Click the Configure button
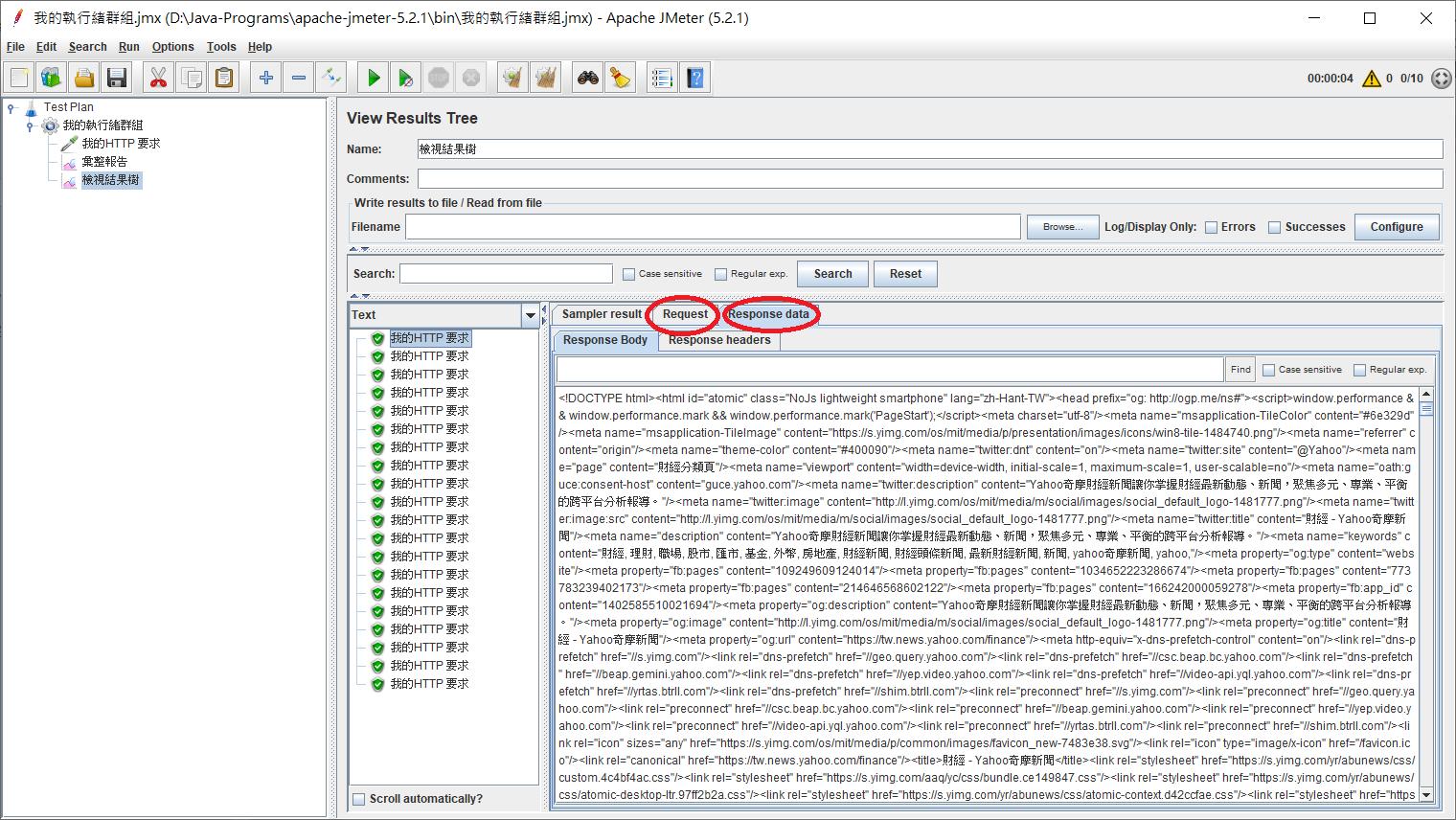The height and width of the screenshot is (820, 1456). pyautogui.click(x=1397, y=227)
